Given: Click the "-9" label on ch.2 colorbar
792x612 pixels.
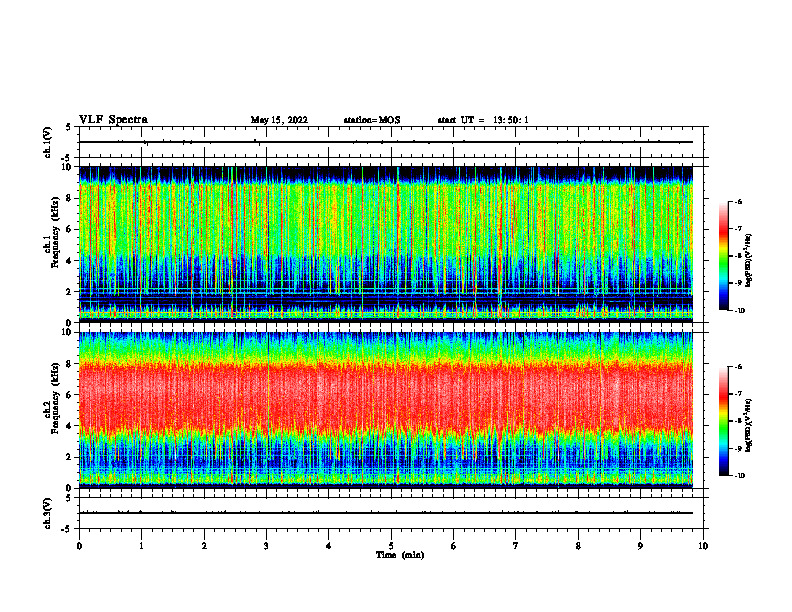Looking at the screenshot, I should click(x=738, y=448).
